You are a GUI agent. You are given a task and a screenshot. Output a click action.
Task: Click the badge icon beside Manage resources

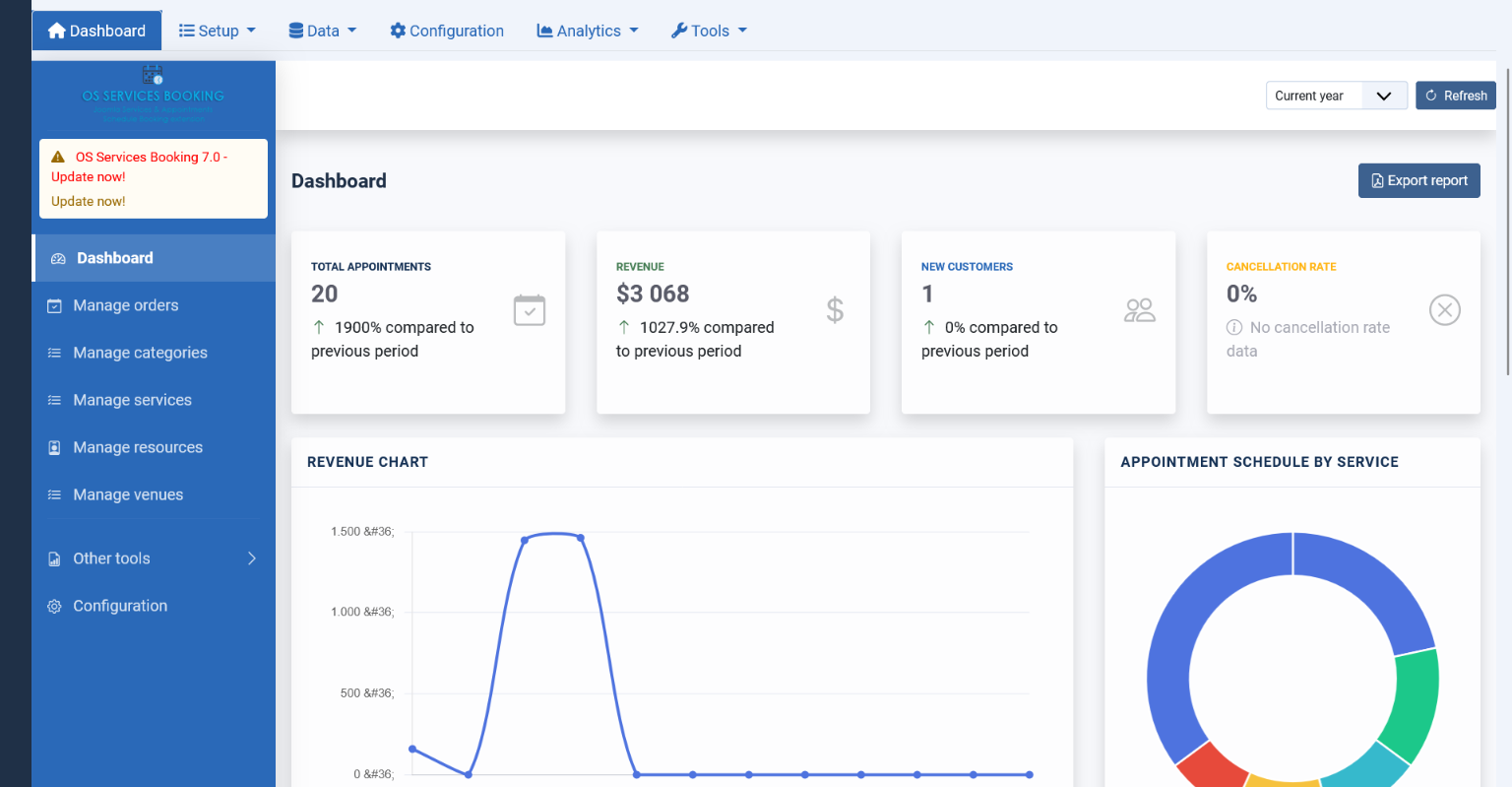tap(54, 447)
